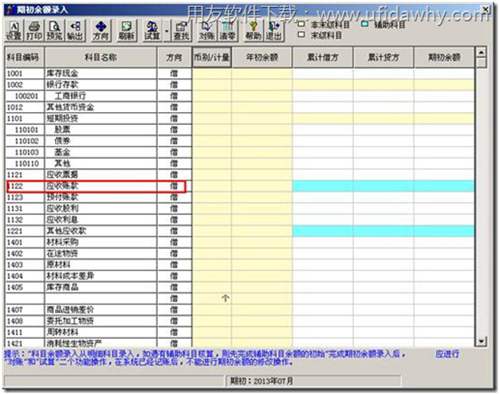Click the scrollbar up arrow

(481, 52)
